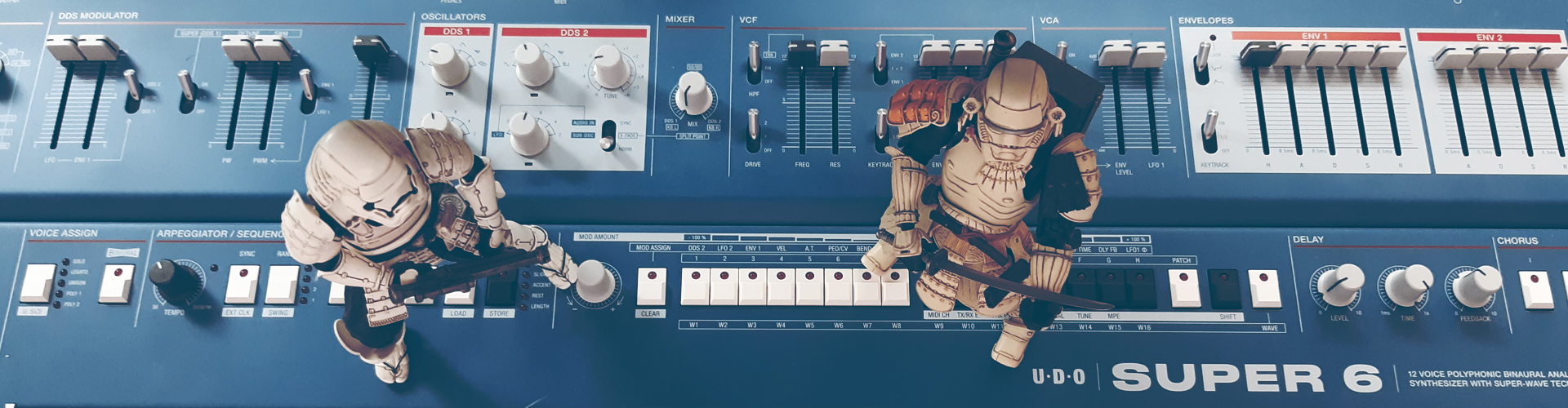Move the VCF FREQ slider

(x=801, y=54)
